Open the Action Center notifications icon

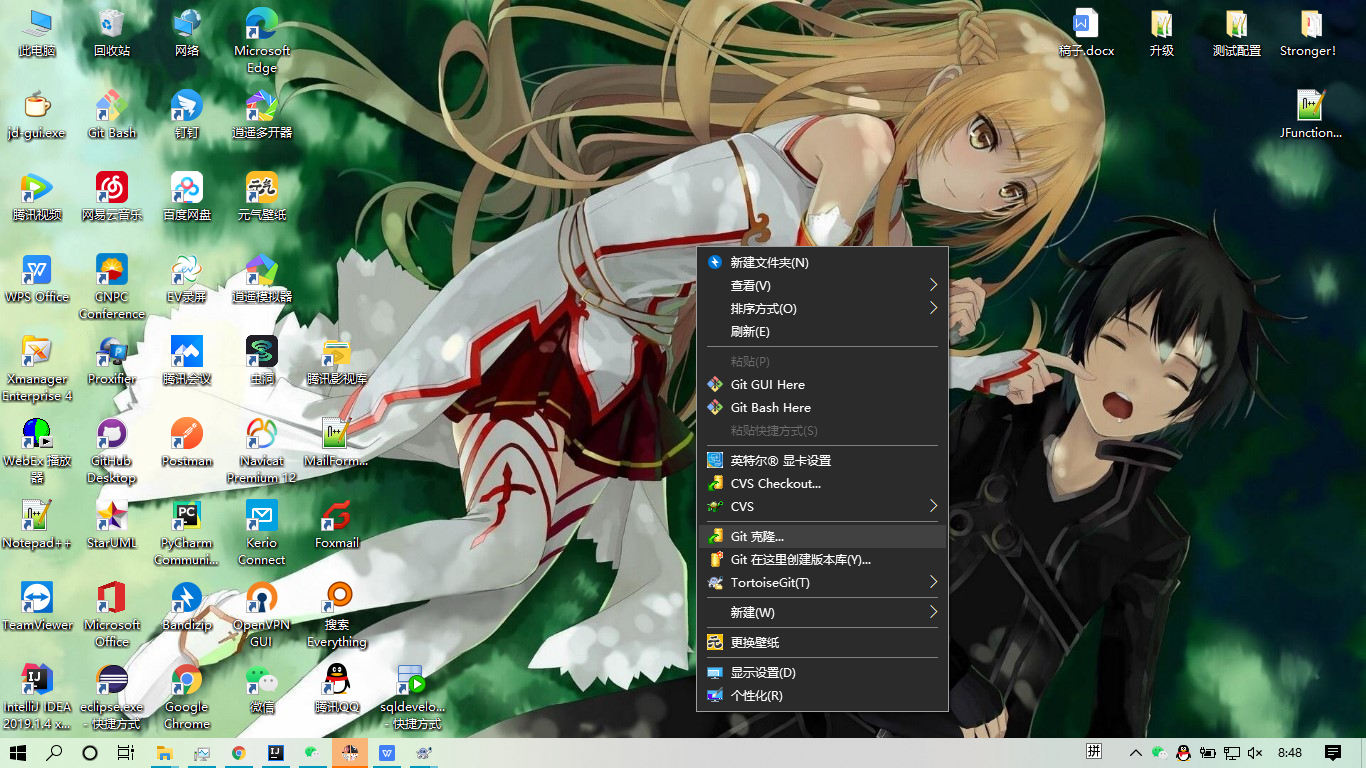pos(1332,753)
